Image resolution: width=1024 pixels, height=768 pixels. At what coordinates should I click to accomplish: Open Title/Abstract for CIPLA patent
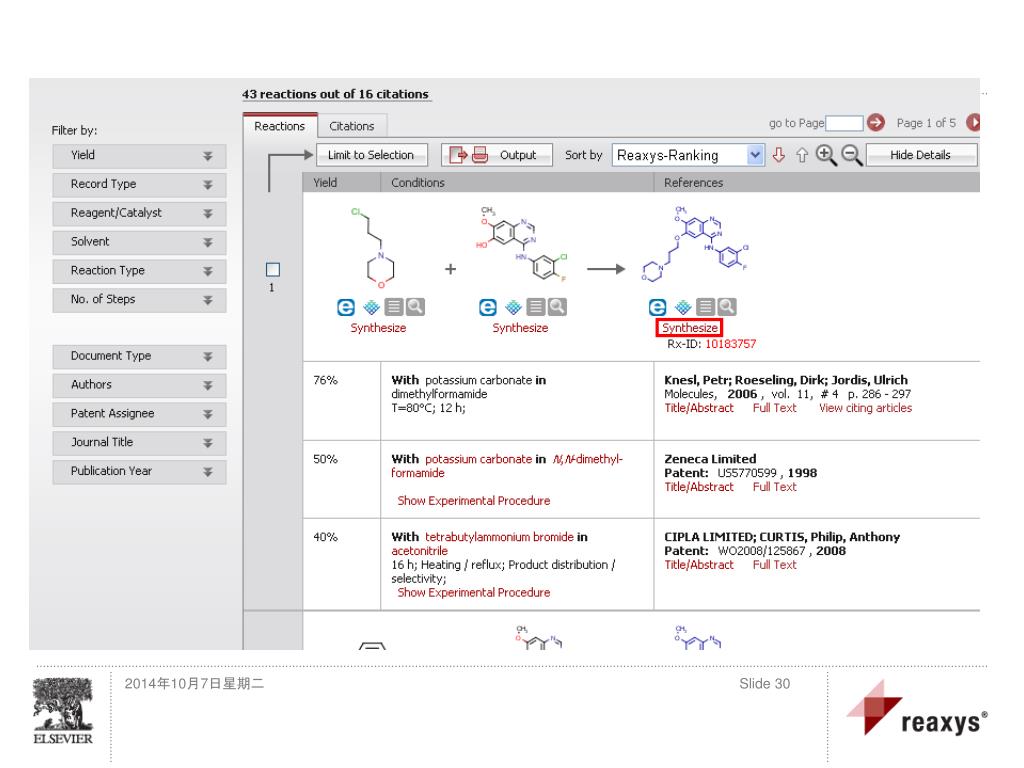pyautogui.click(x=699, y=565)
